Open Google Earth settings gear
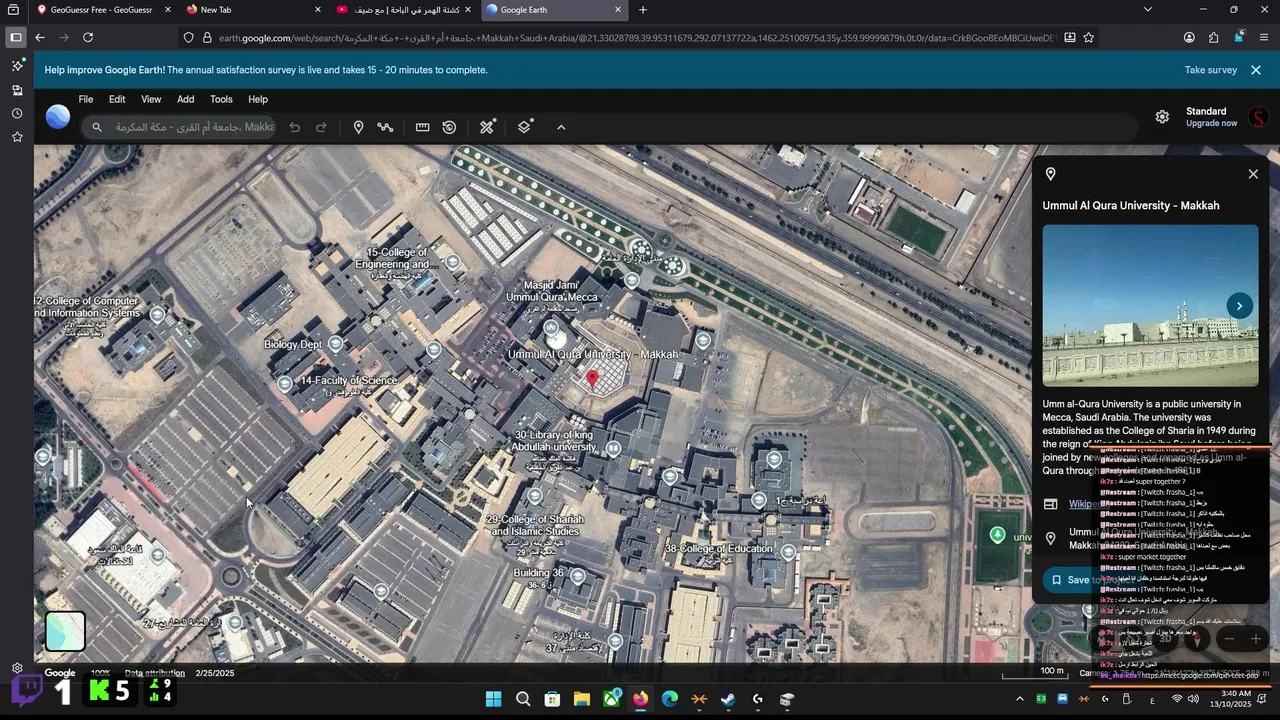Viewport: 1280px width, 720px height. click(1162, 117)
